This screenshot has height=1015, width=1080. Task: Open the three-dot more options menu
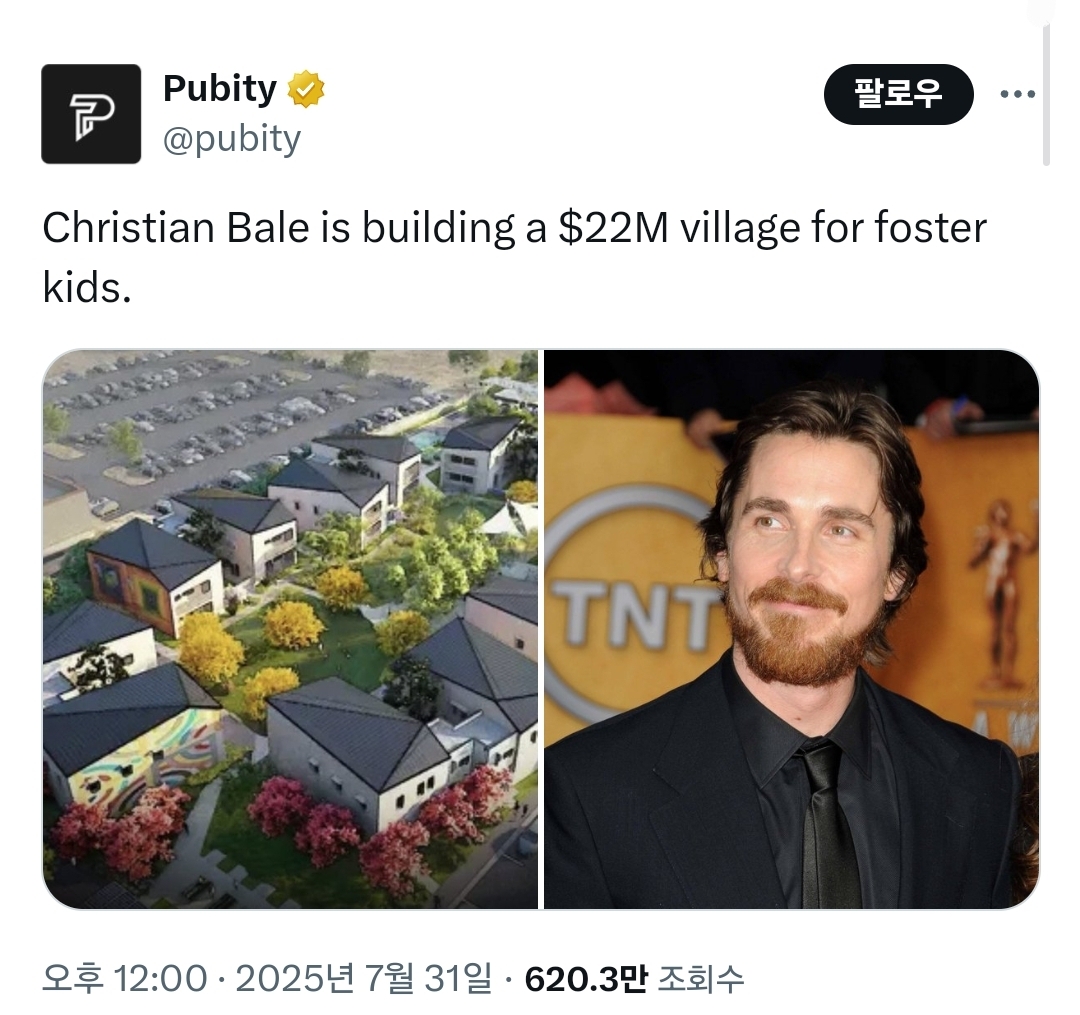(x=1017, y=94)
